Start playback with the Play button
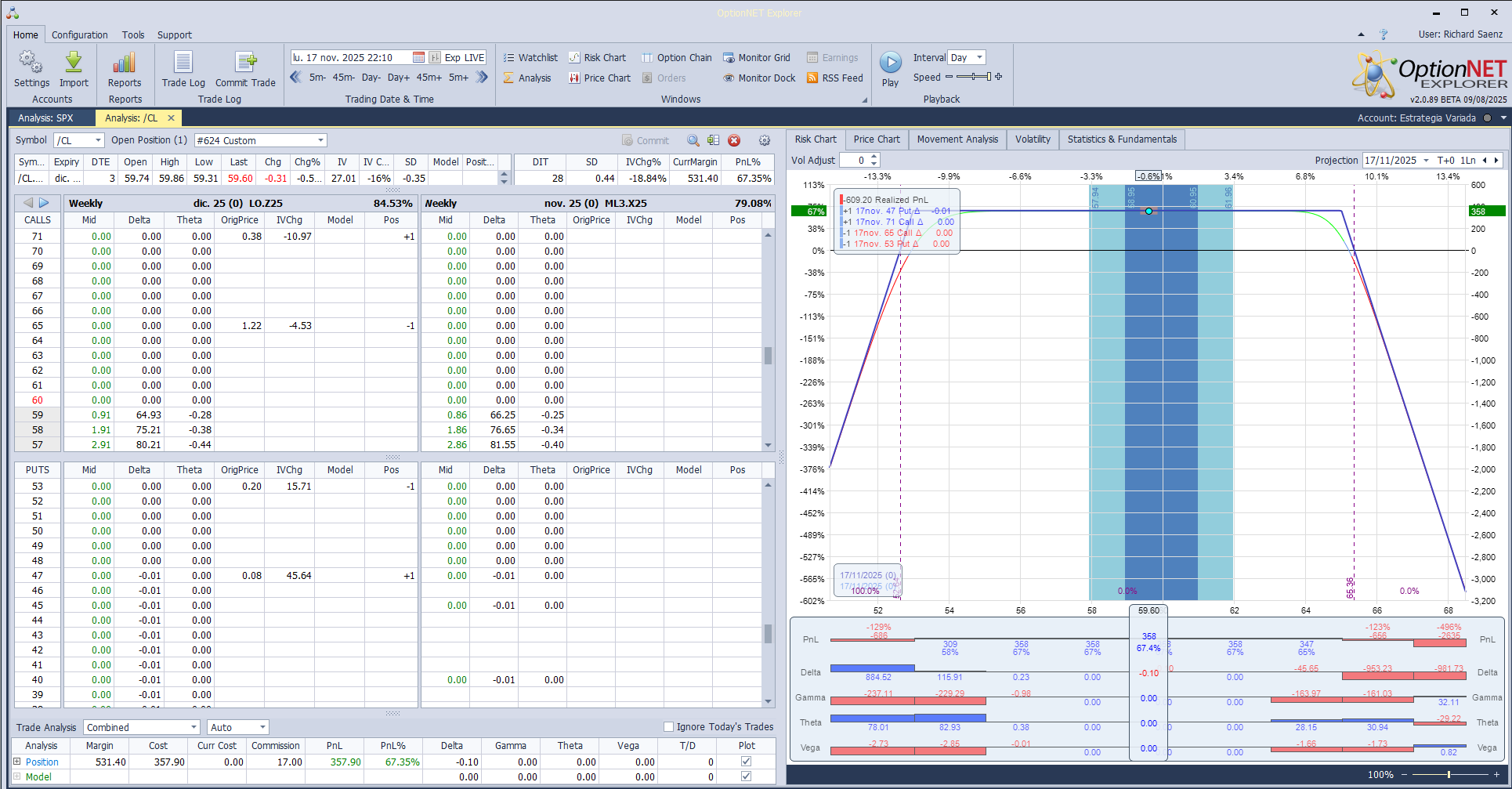The image size is (1512, 789). tap(890, 69)
